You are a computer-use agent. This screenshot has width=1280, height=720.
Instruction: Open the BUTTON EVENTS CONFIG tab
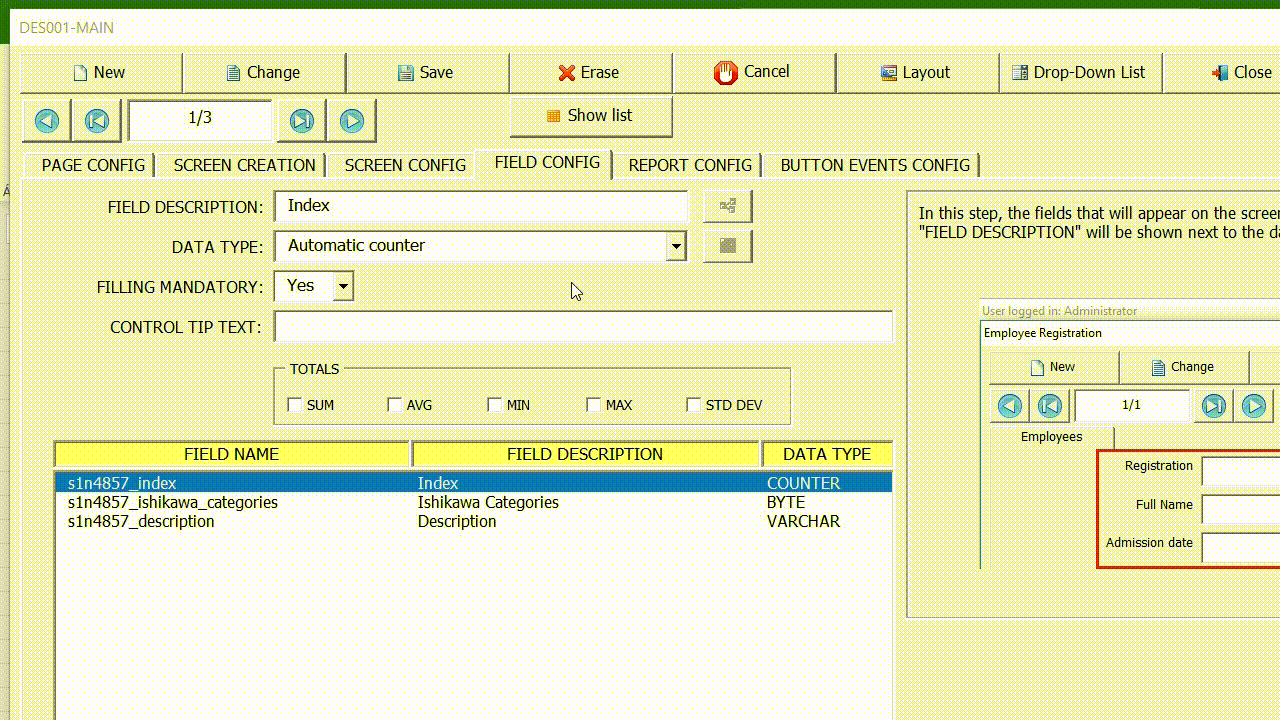pyautogui.click(x=873, y=165)
